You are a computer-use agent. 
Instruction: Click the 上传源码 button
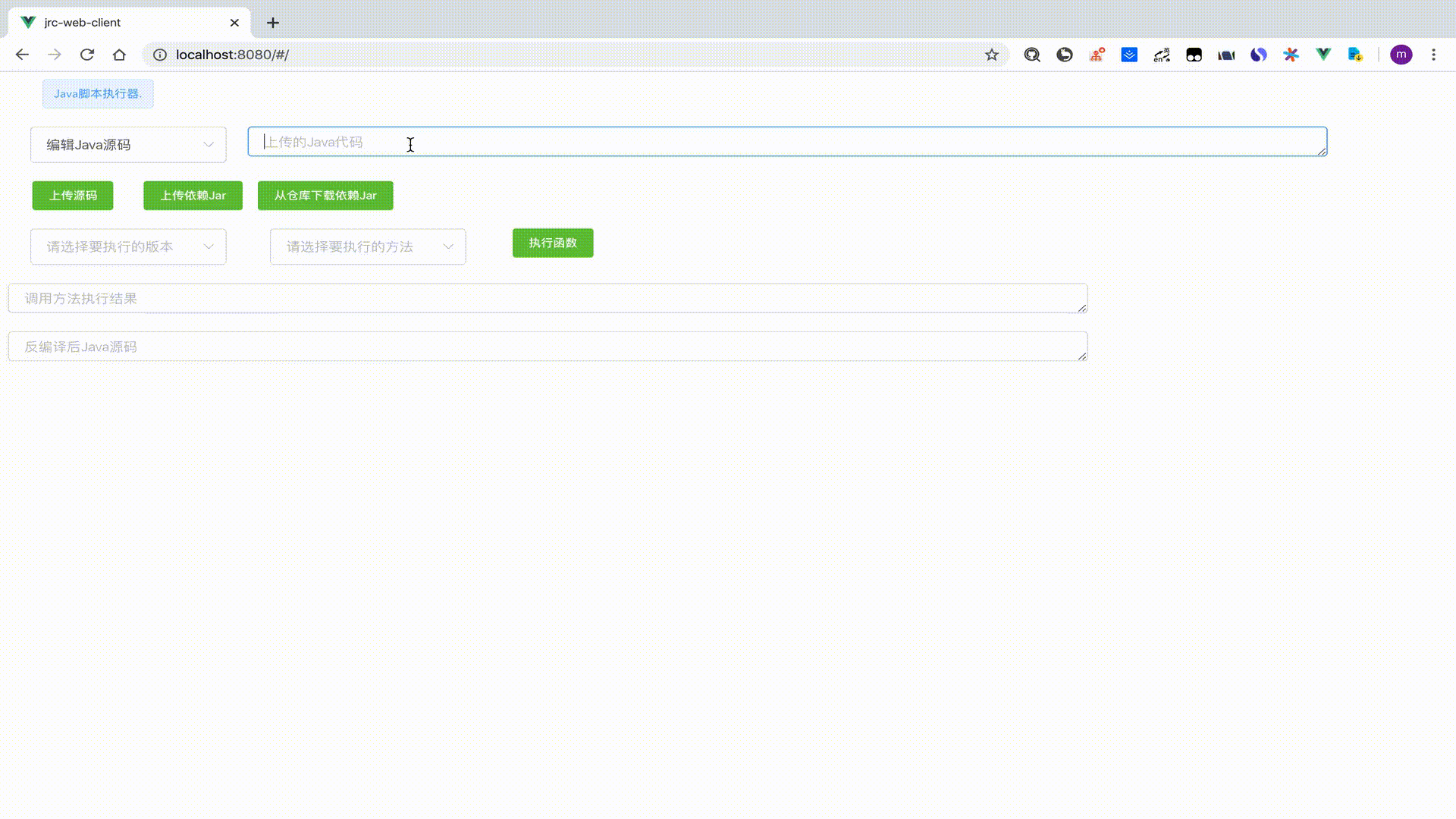[73, 196]
